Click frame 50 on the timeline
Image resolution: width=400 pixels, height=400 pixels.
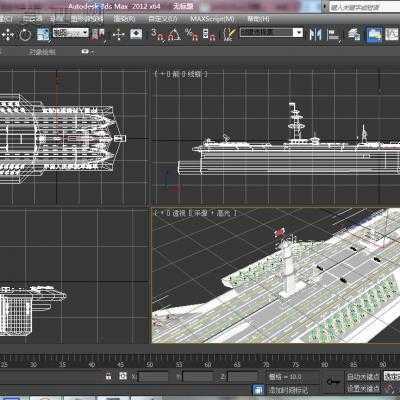[150, 364]
